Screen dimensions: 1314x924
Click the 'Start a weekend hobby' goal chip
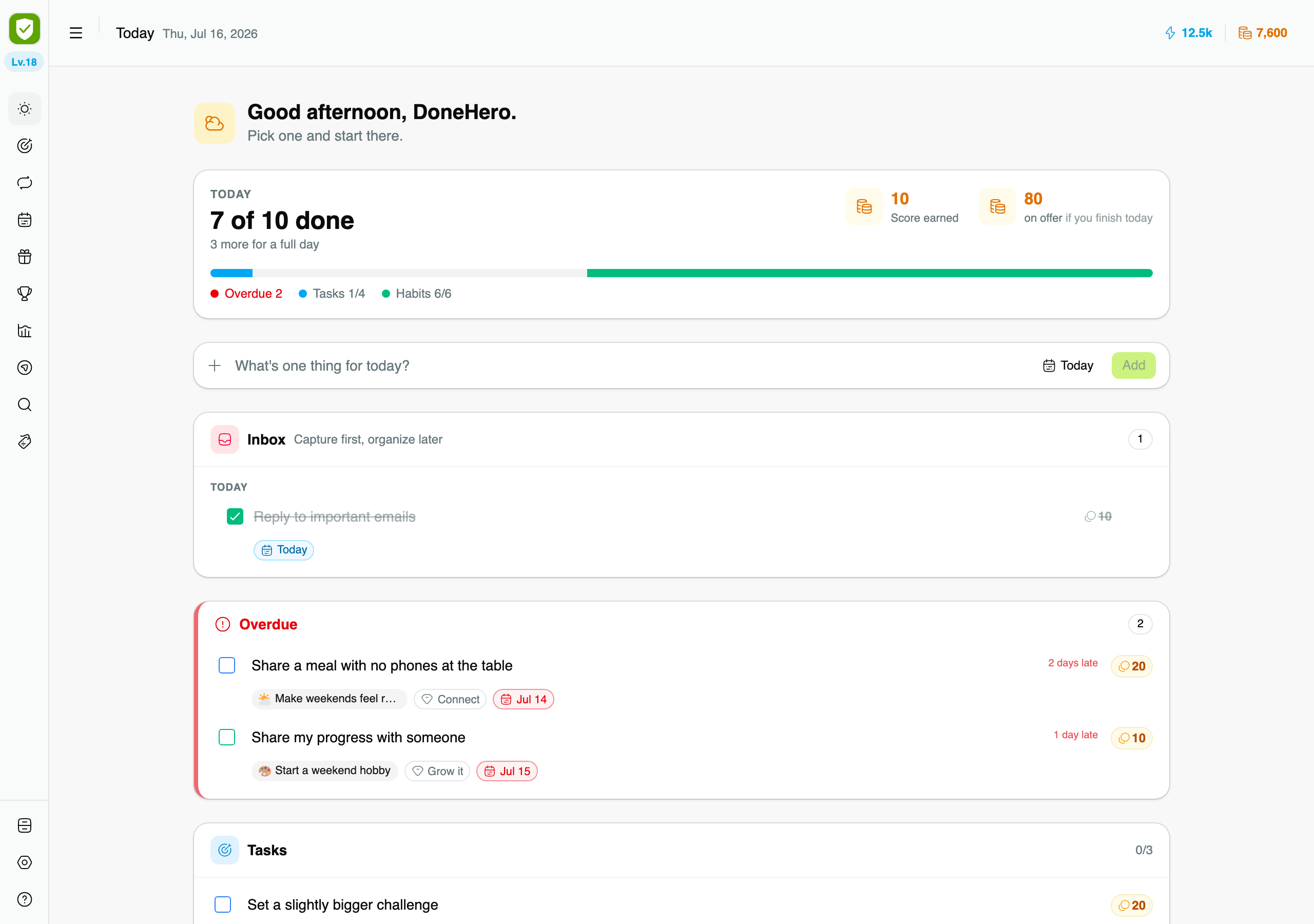[324, 771]
